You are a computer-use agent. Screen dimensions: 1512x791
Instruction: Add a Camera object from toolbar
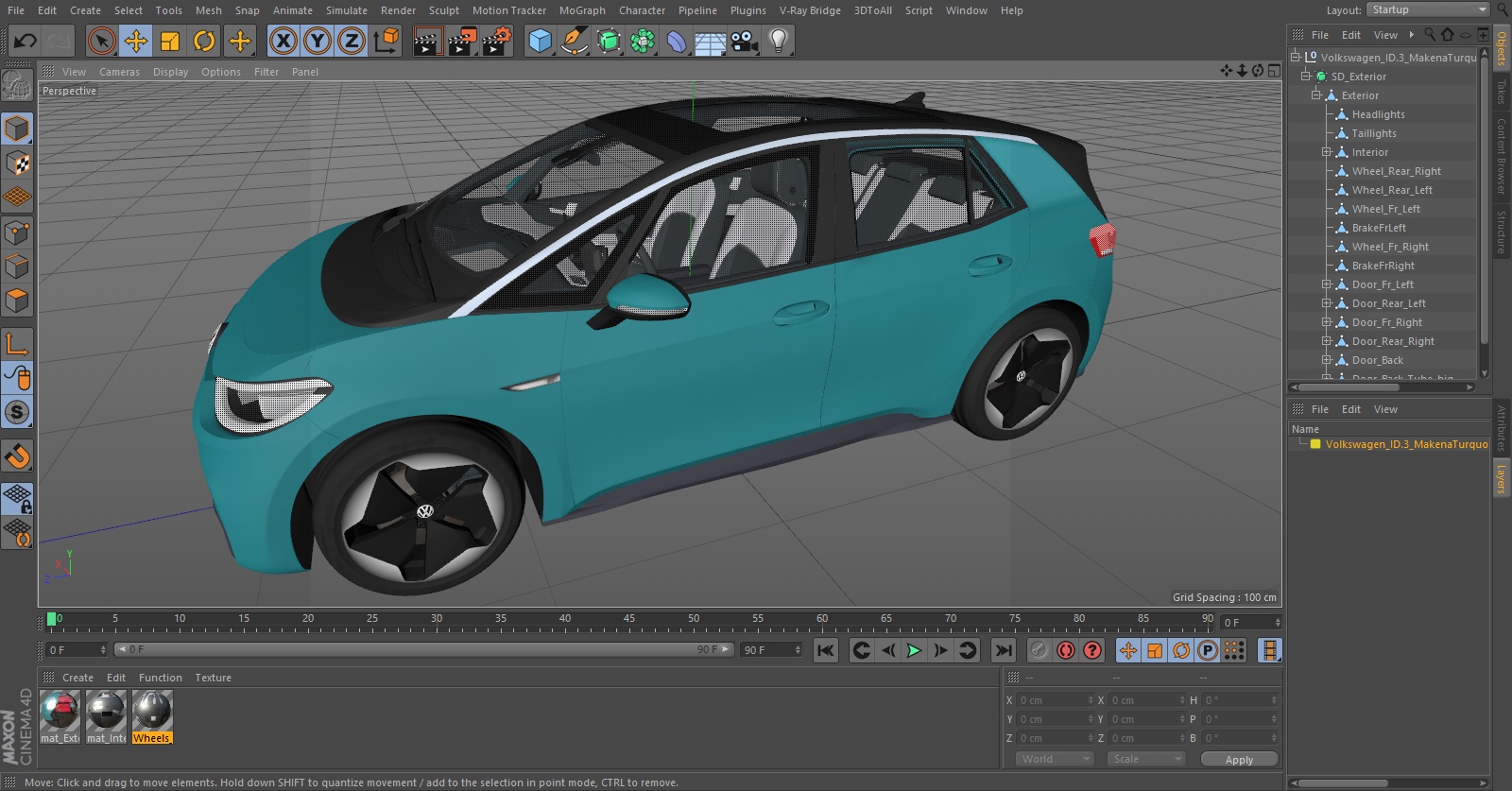point(745,41)
